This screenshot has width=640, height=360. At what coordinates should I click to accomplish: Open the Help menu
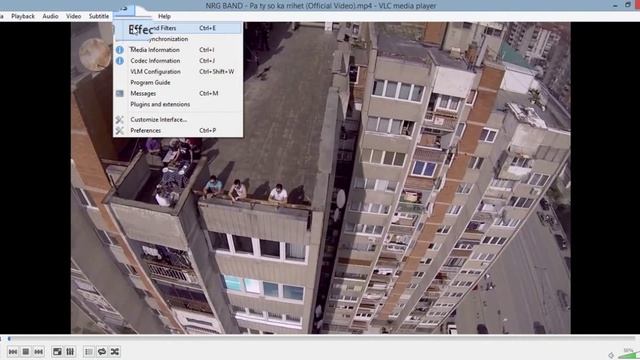pyautogui.click(x=164, y=16)
